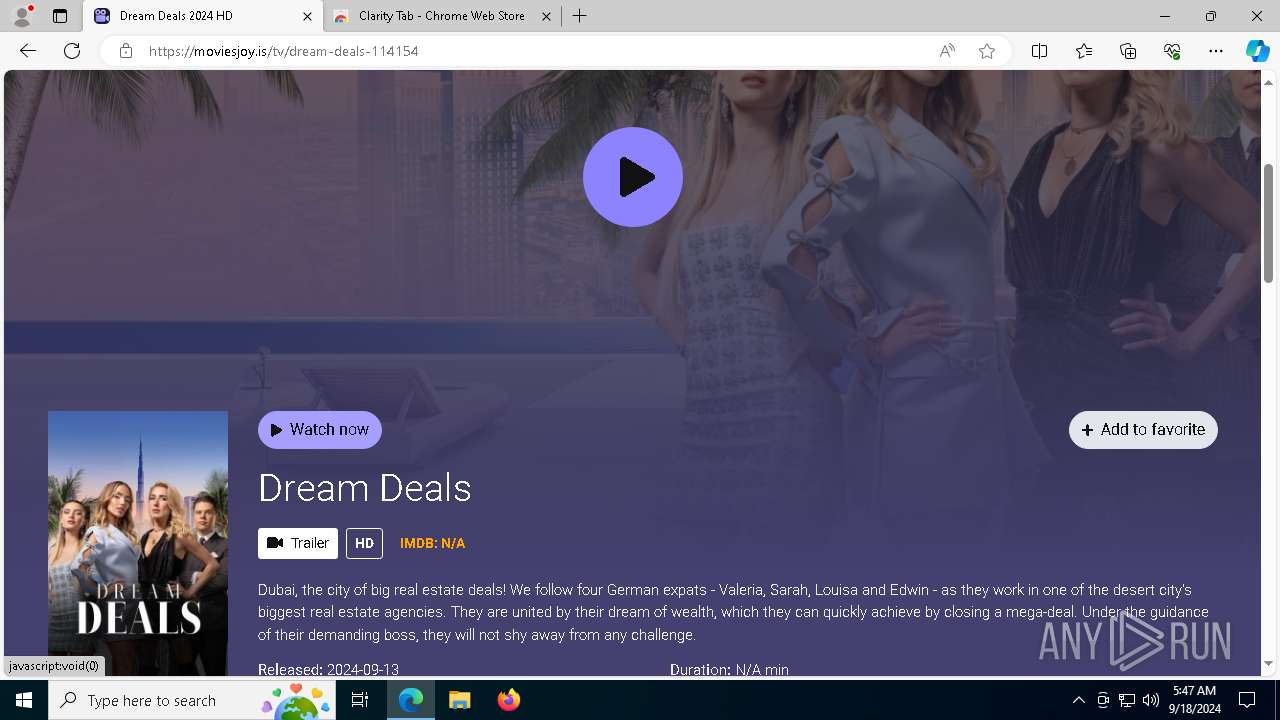Close the Dream Deals 2024 HD tab

pyautogui.click(x=307, y=16)
